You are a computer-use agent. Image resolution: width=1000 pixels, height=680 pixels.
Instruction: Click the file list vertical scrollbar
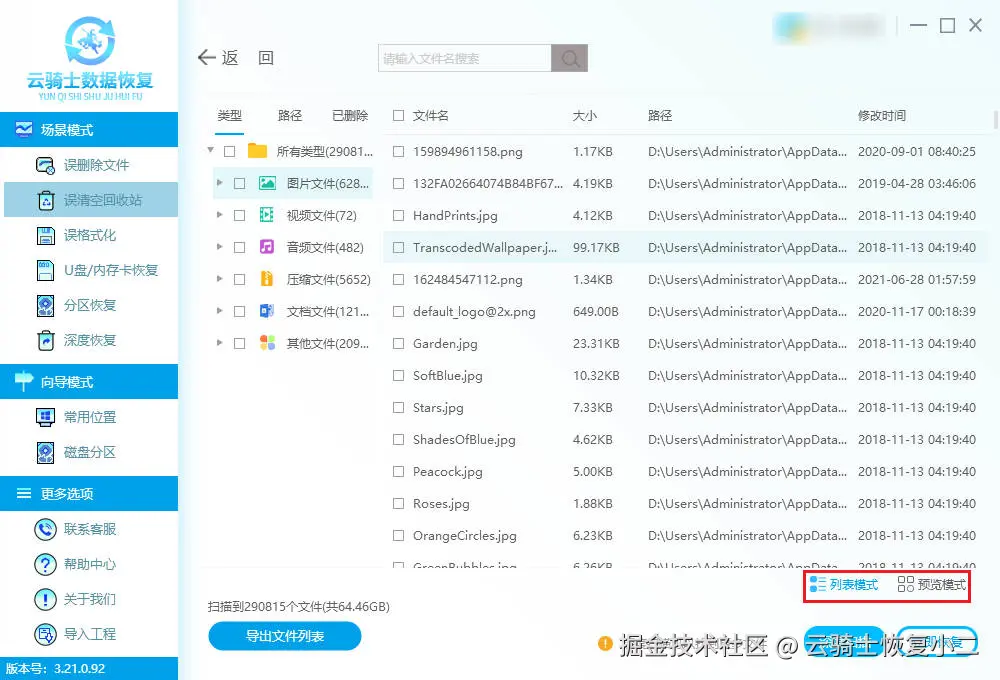click(x=996, y=120)
